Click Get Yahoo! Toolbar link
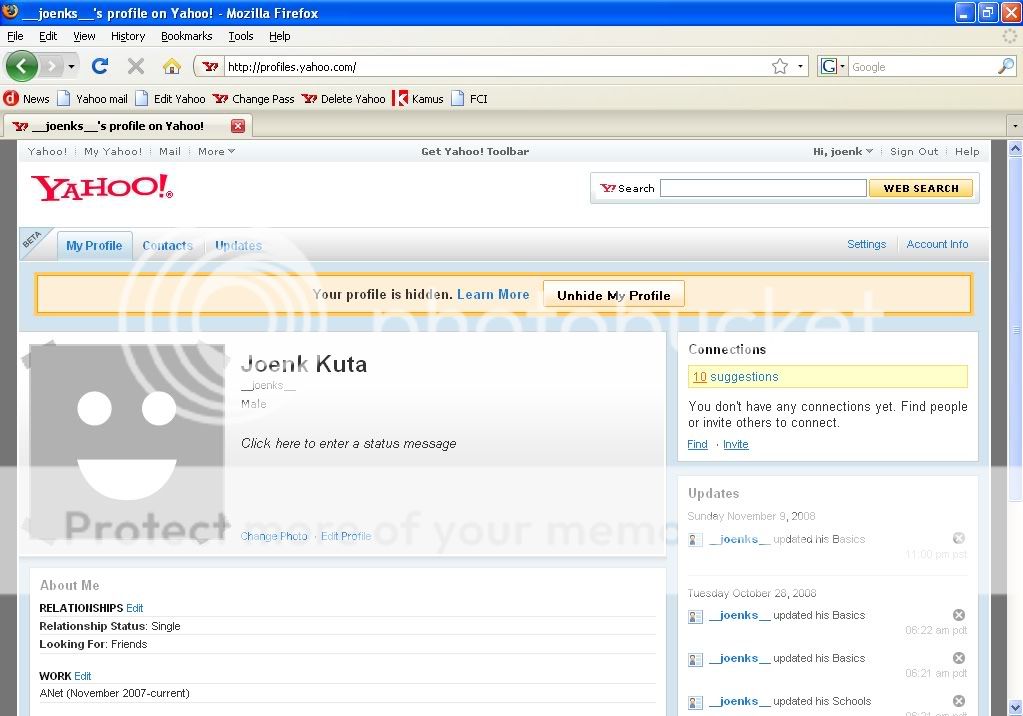This screenshot has width=1023, height=716. tap(475, 151)
